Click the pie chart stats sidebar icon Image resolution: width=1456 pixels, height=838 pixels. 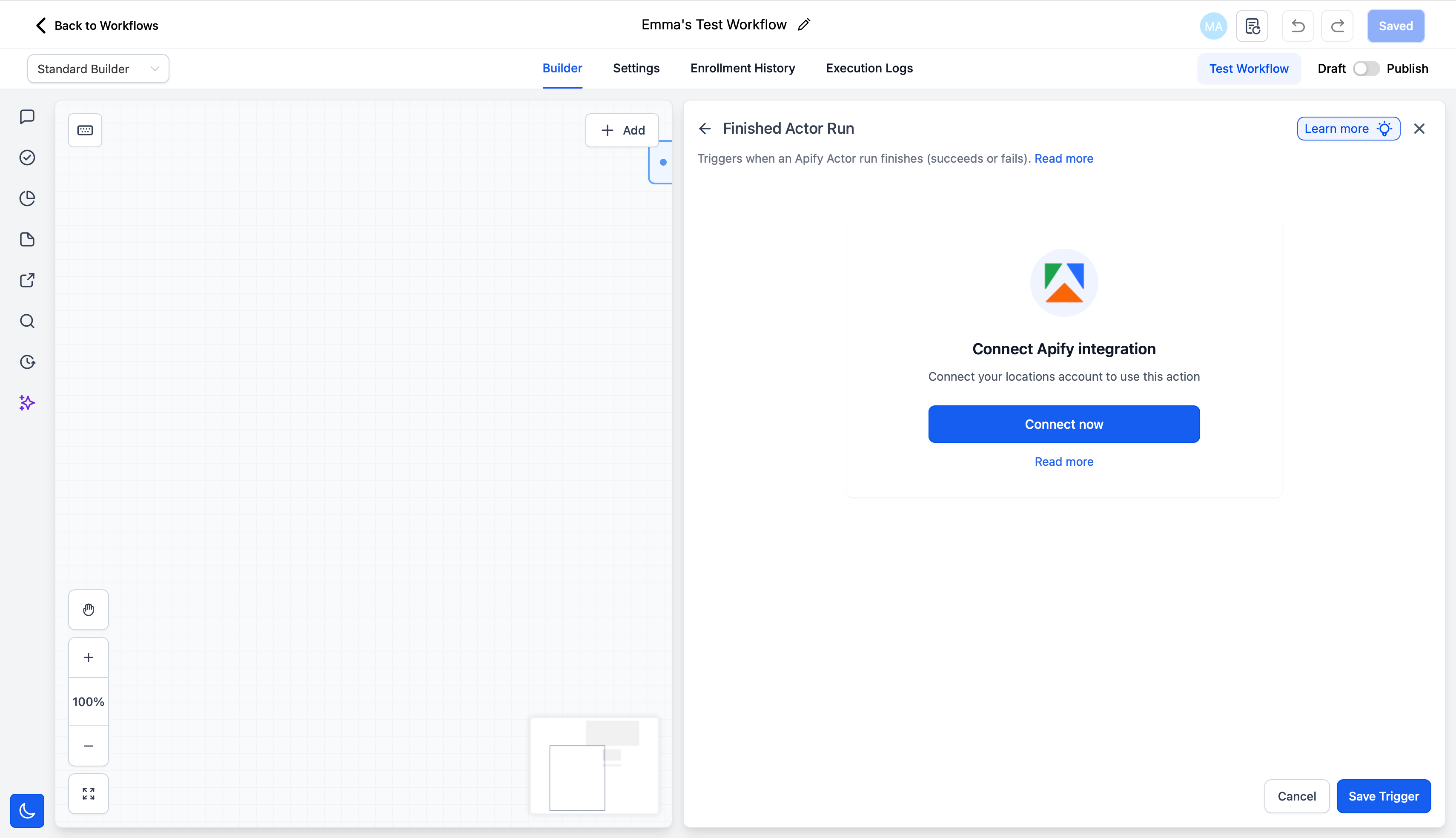click(x=27, y=198)
